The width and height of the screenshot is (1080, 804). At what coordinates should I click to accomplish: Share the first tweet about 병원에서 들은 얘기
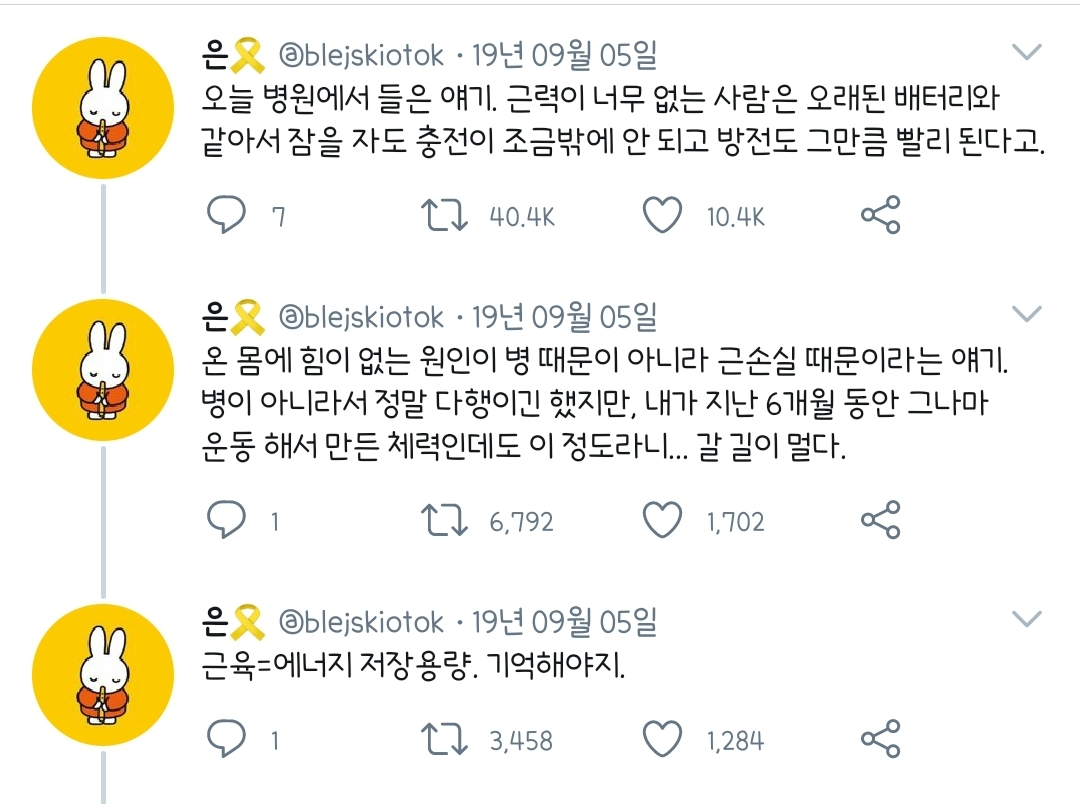pos(880,215)
